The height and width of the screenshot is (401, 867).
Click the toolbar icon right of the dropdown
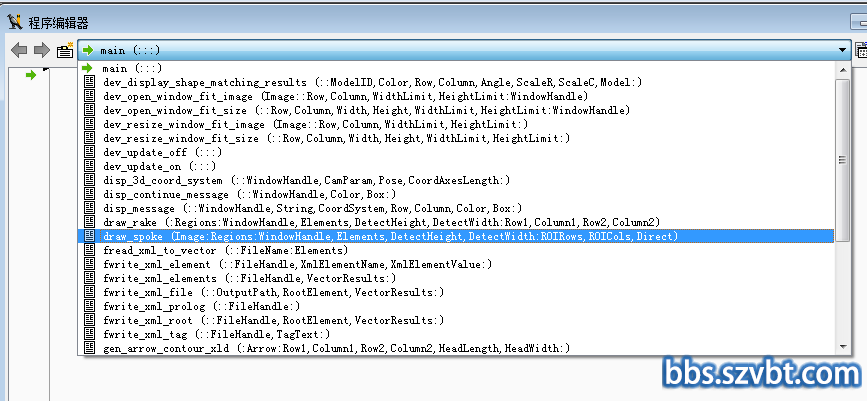coord(861,50)
